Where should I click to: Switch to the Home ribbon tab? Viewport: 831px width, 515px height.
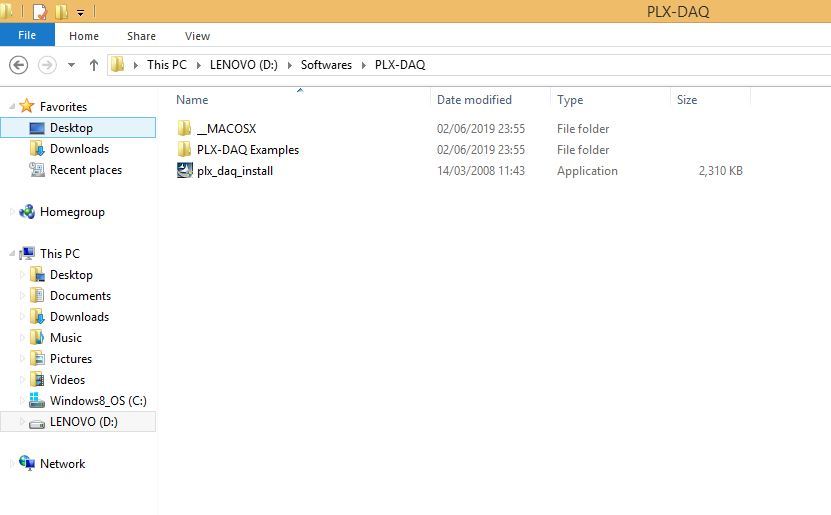click(x=84, y=36)
